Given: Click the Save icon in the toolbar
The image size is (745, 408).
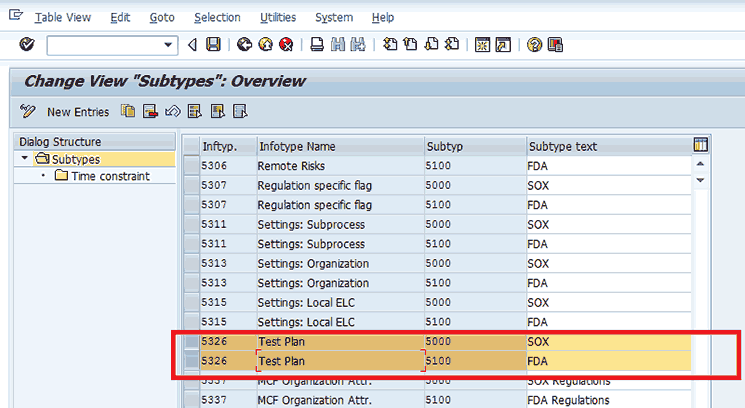Looking at the screenshot, I should point(213,45).
